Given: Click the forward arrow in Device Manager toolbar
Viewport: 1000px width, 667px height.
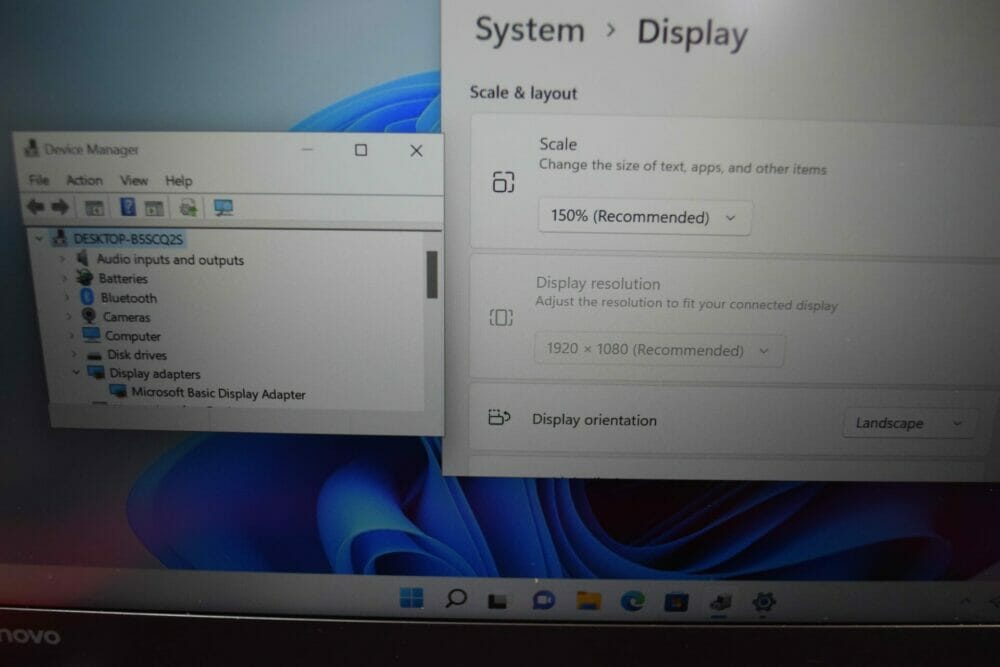Looking at the screenshot, I should point(60,207).
